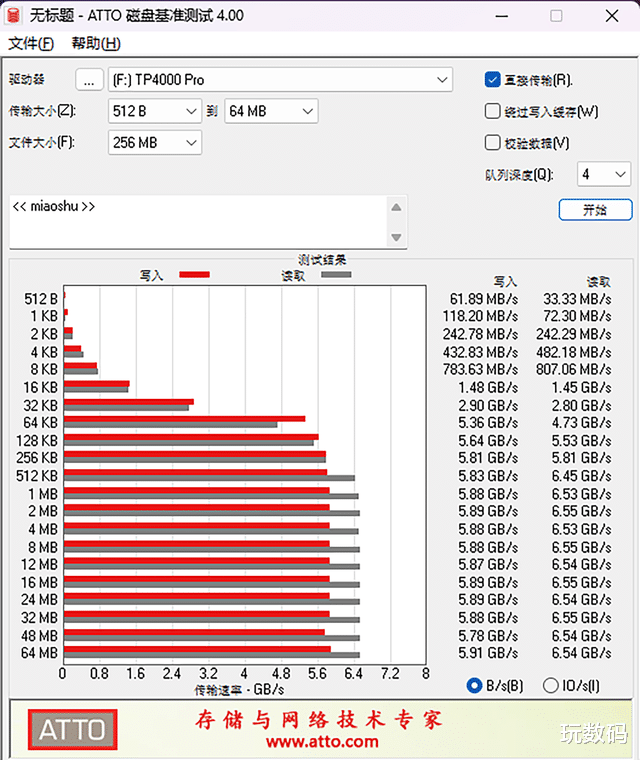Click the 测试结果 results heading
640x760 pixels.
[x=322, y=260]
